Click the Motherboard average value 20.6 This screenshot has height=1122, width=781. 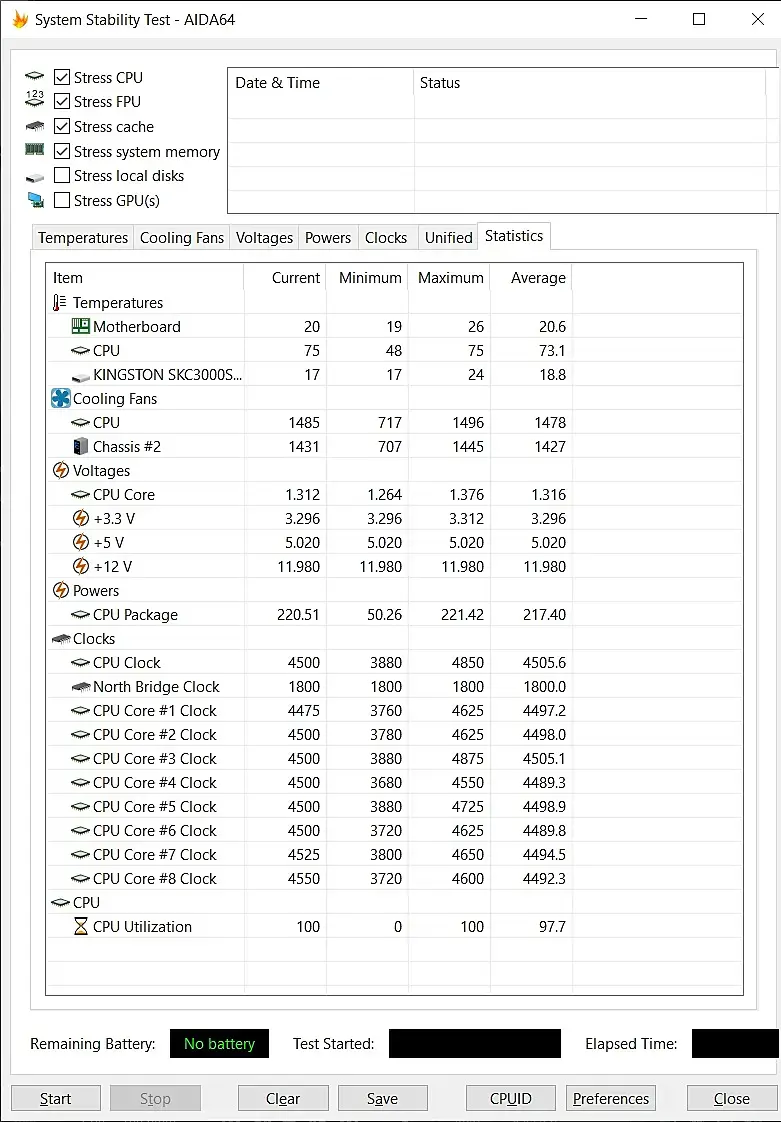pos(552,326)
